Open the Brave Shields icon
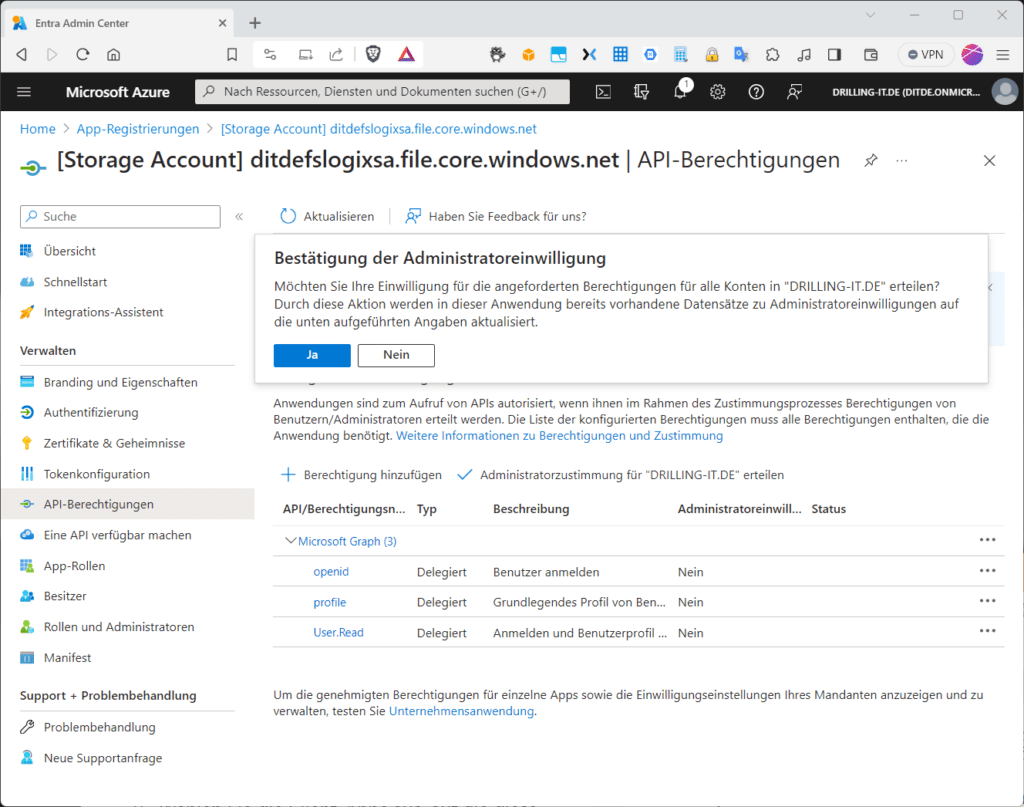 [x=373, y=54]
